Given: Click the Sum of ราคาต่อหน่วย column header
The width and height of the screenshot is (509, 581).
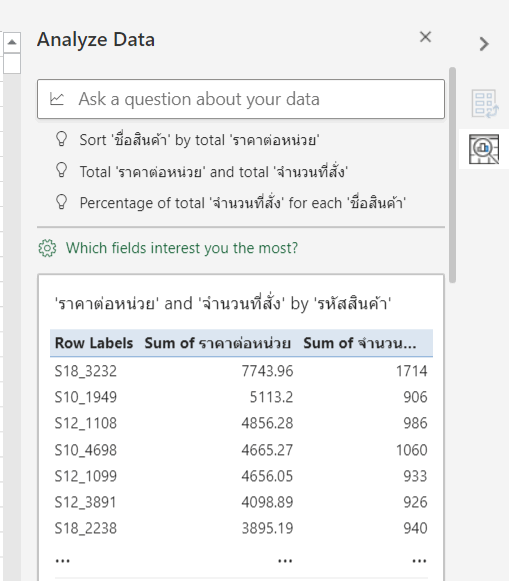Looking at the screenshot, I should pos(217,343).
